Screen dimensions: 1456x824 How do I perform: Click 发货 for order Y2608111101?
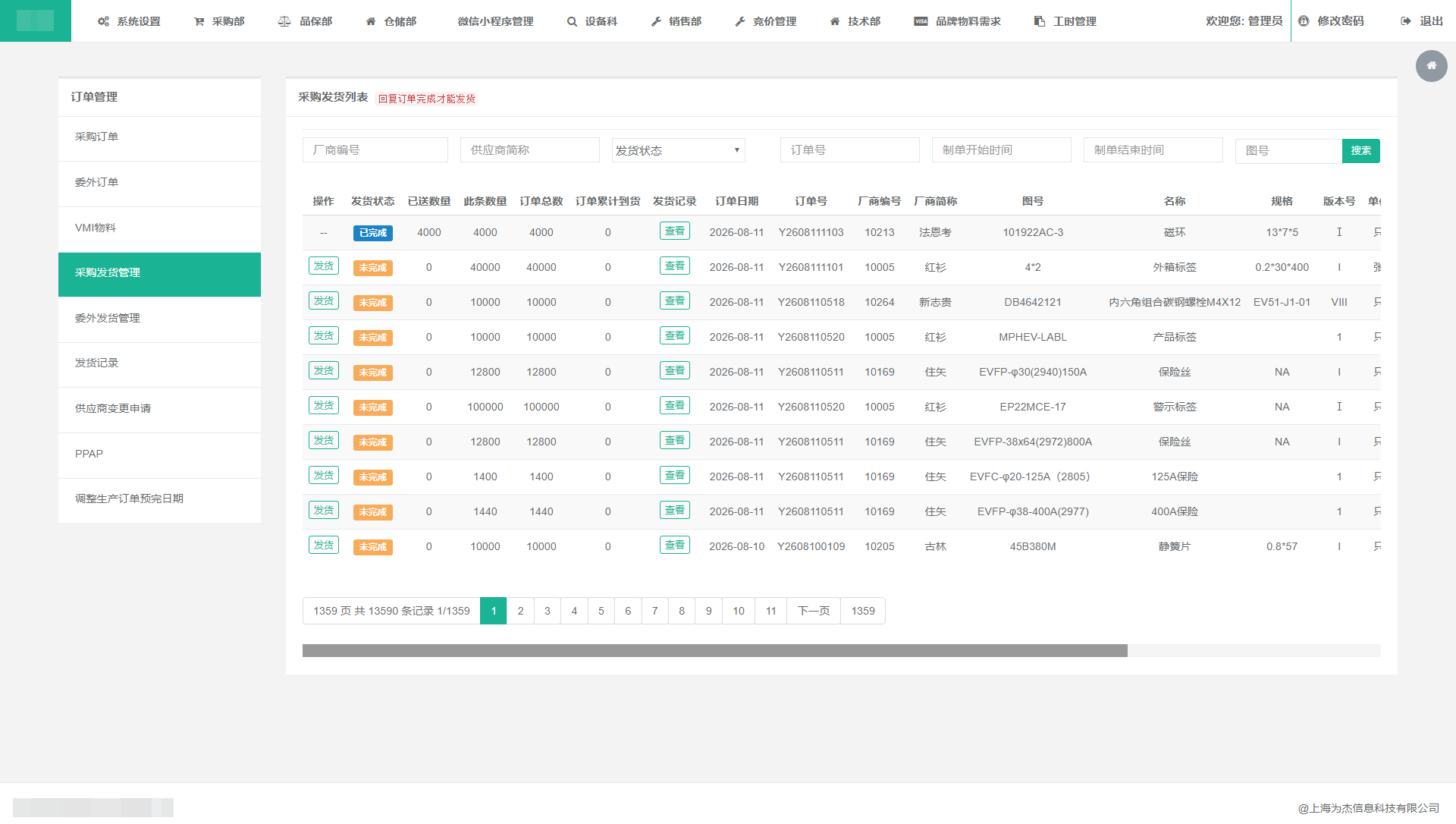point(324,266)
